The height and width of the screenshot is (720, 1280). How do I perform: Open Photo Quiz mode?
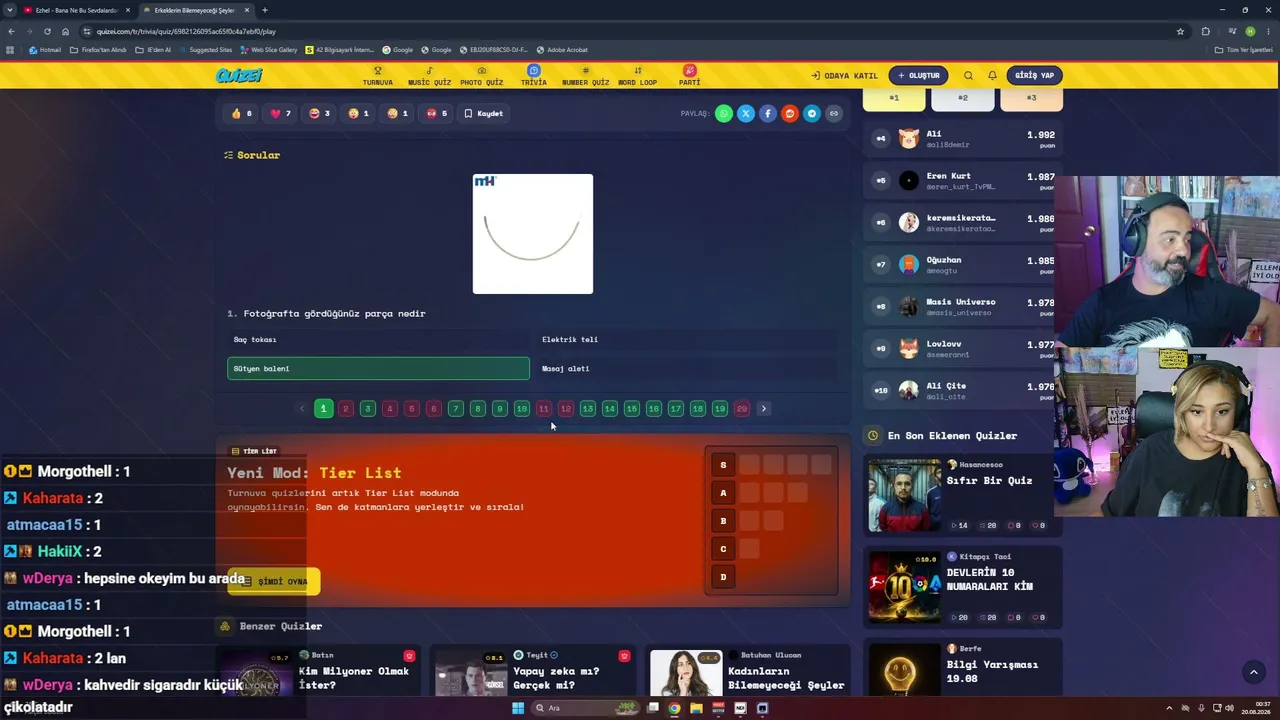(x=481, y=76)
